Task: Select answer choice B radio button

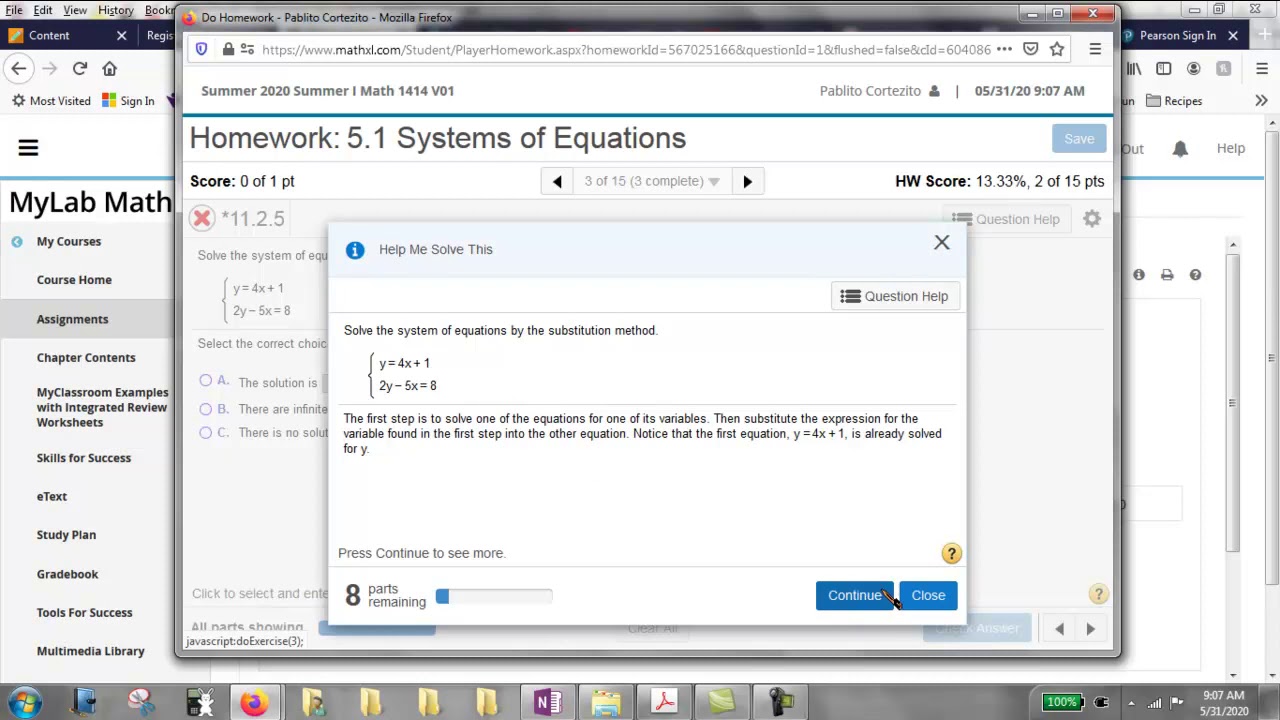Action: pyautogui.click(x=205, y=408)
